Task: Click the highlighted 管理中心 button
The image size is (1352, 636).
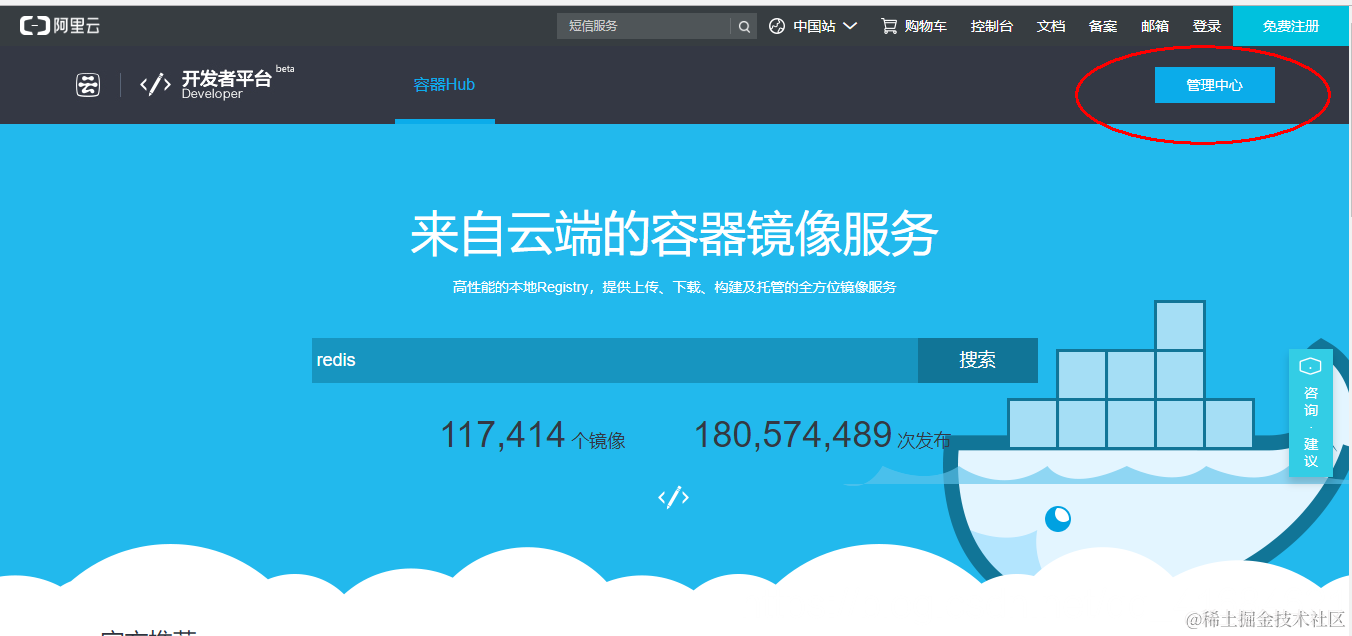Action: coord(1214,85)
